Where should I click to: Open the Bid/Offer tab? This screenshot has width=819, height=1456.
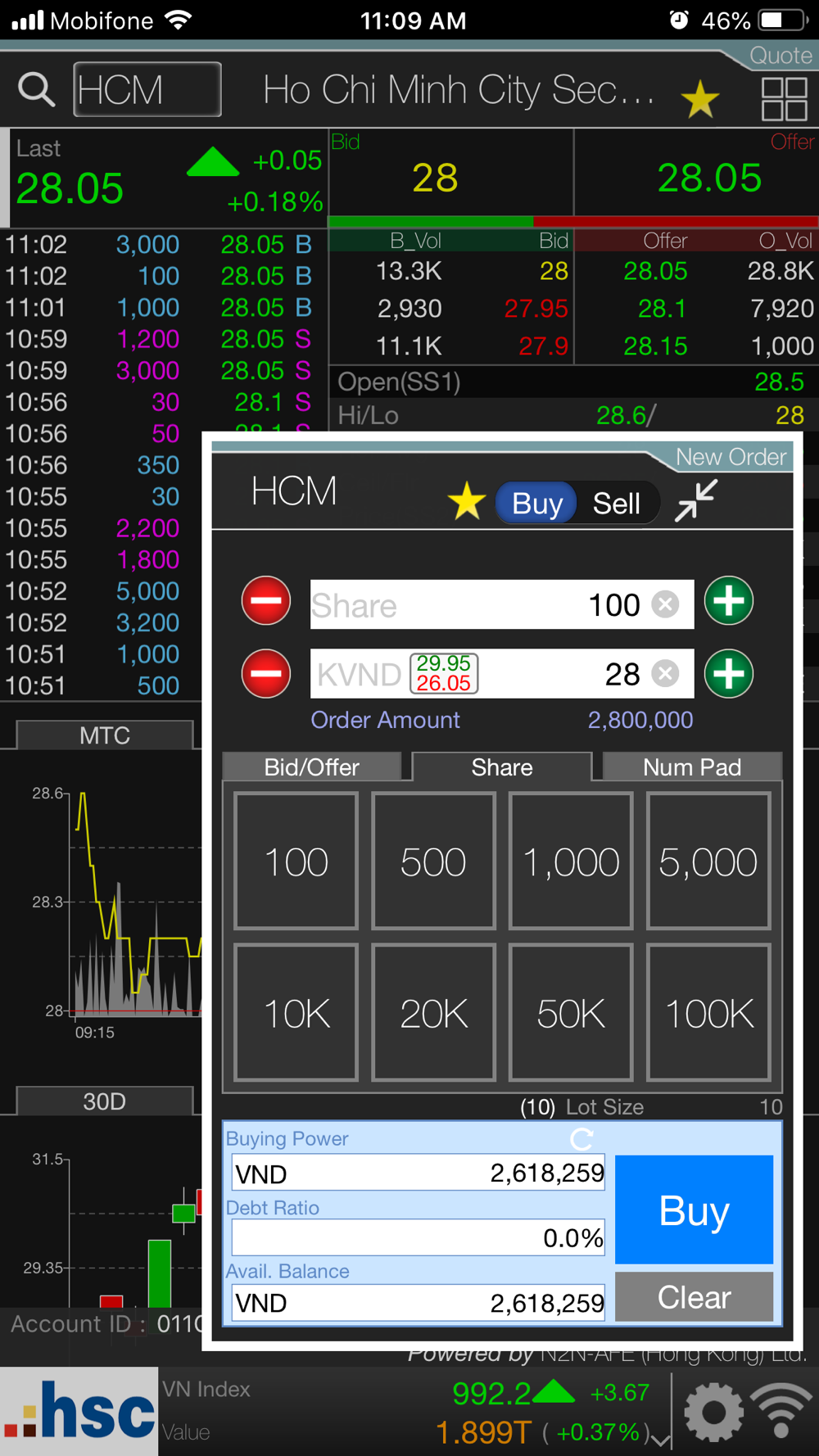tap(312, 767)
